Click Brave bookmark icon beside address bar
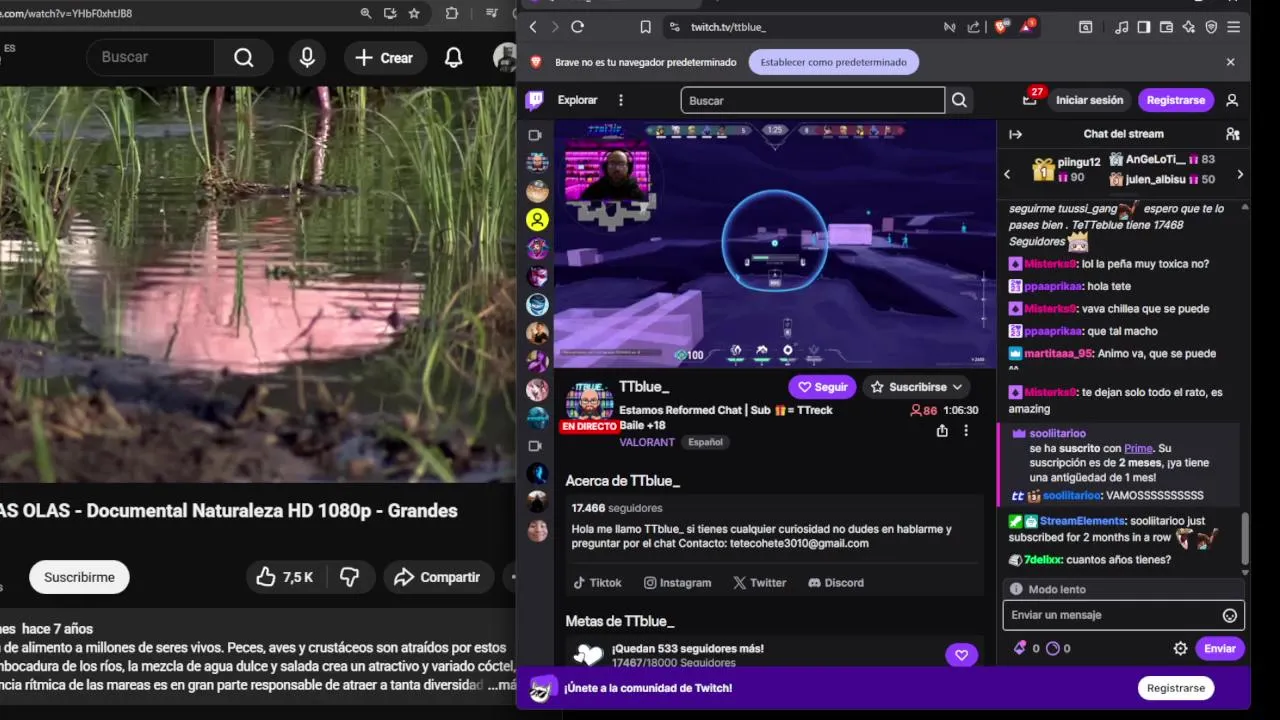Viewport: 1280px width, 720px height. 646,27
